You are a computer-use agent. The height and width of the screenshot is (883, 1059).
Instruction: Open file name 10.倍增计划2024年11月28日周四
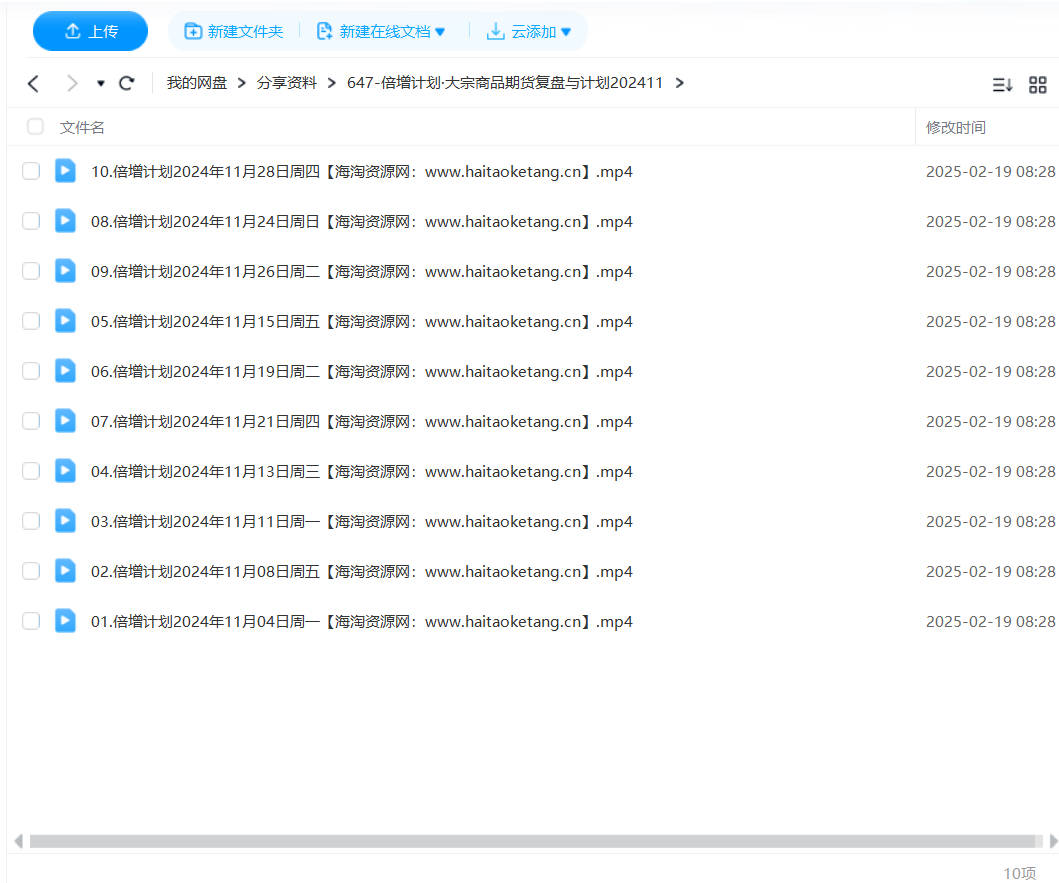[362, 172]
